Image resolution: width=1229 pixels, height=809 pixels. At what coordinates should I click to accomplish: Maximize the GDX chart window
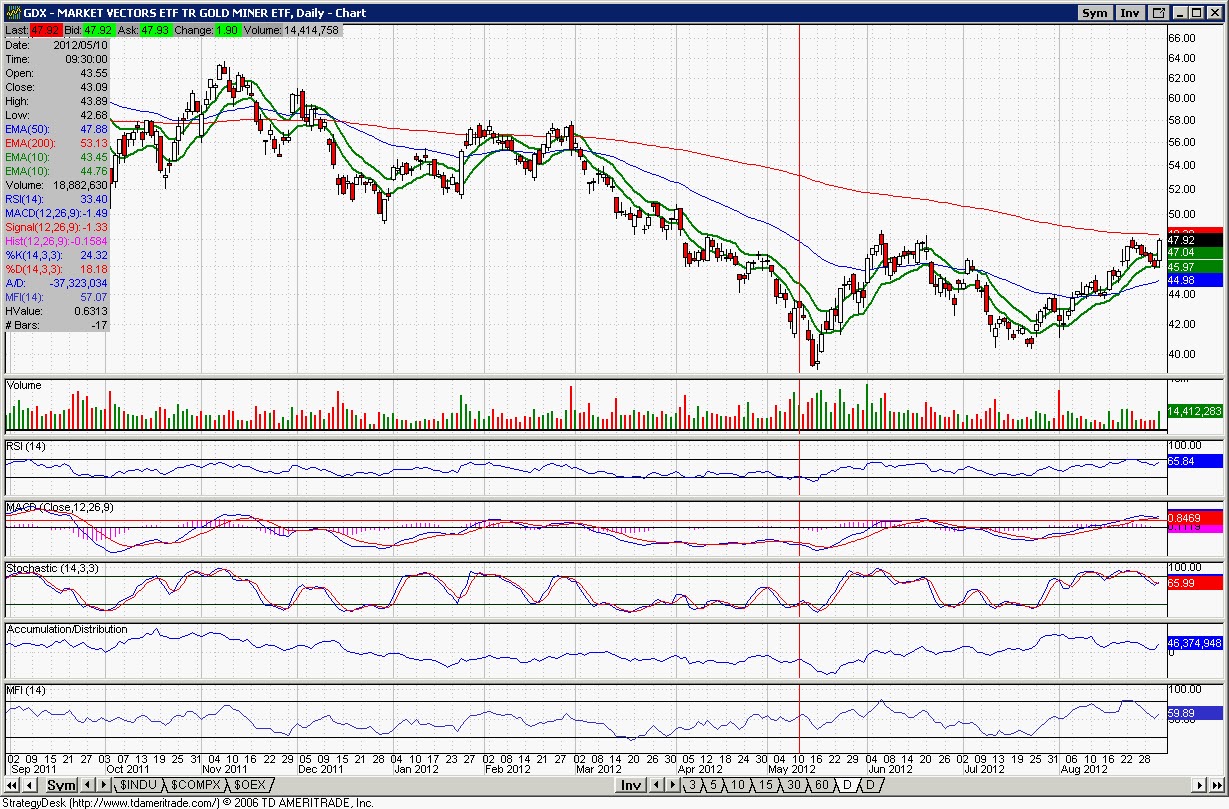pyautogui.click(x=1196, y=13)
